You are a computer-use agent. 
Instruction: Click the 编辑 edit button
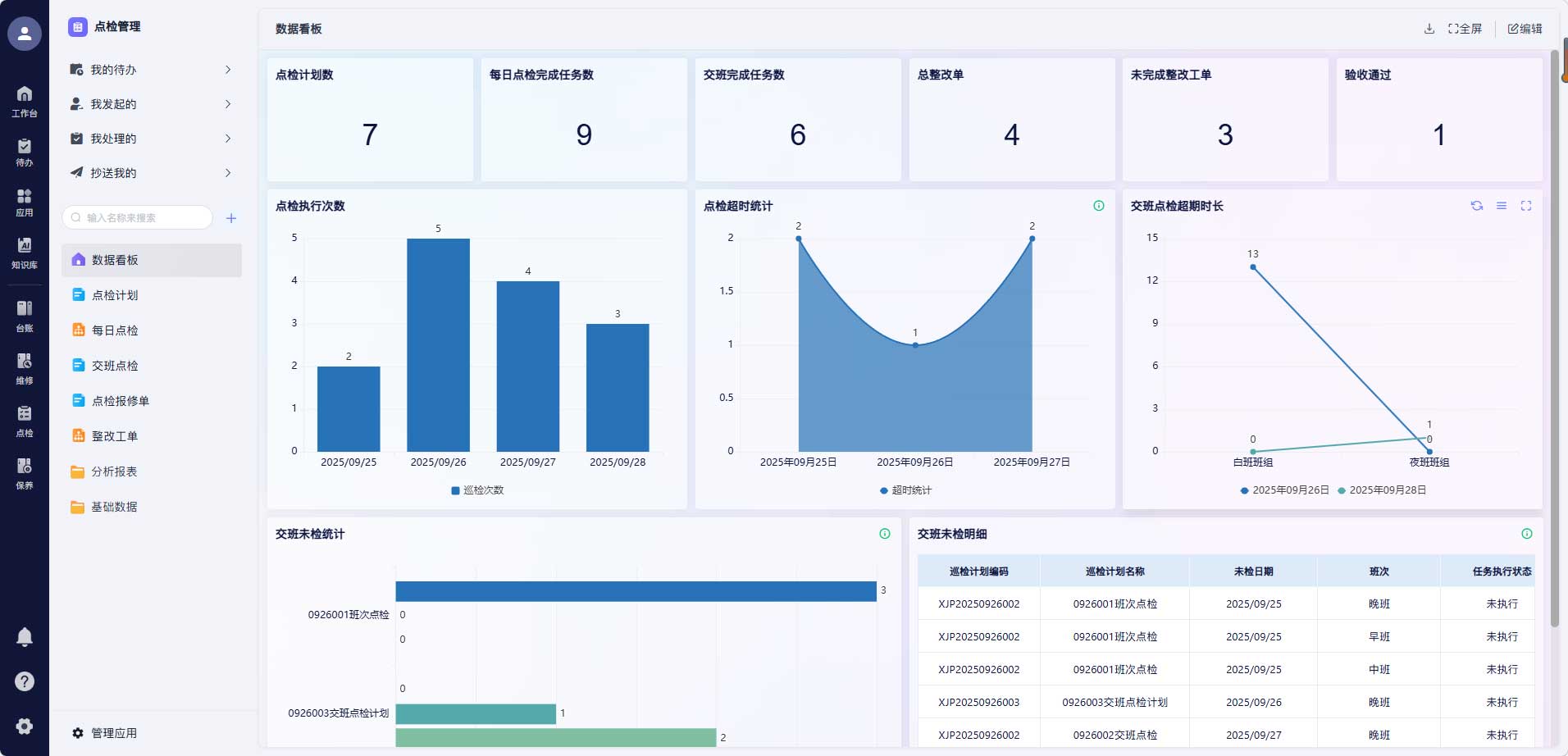1525,29
